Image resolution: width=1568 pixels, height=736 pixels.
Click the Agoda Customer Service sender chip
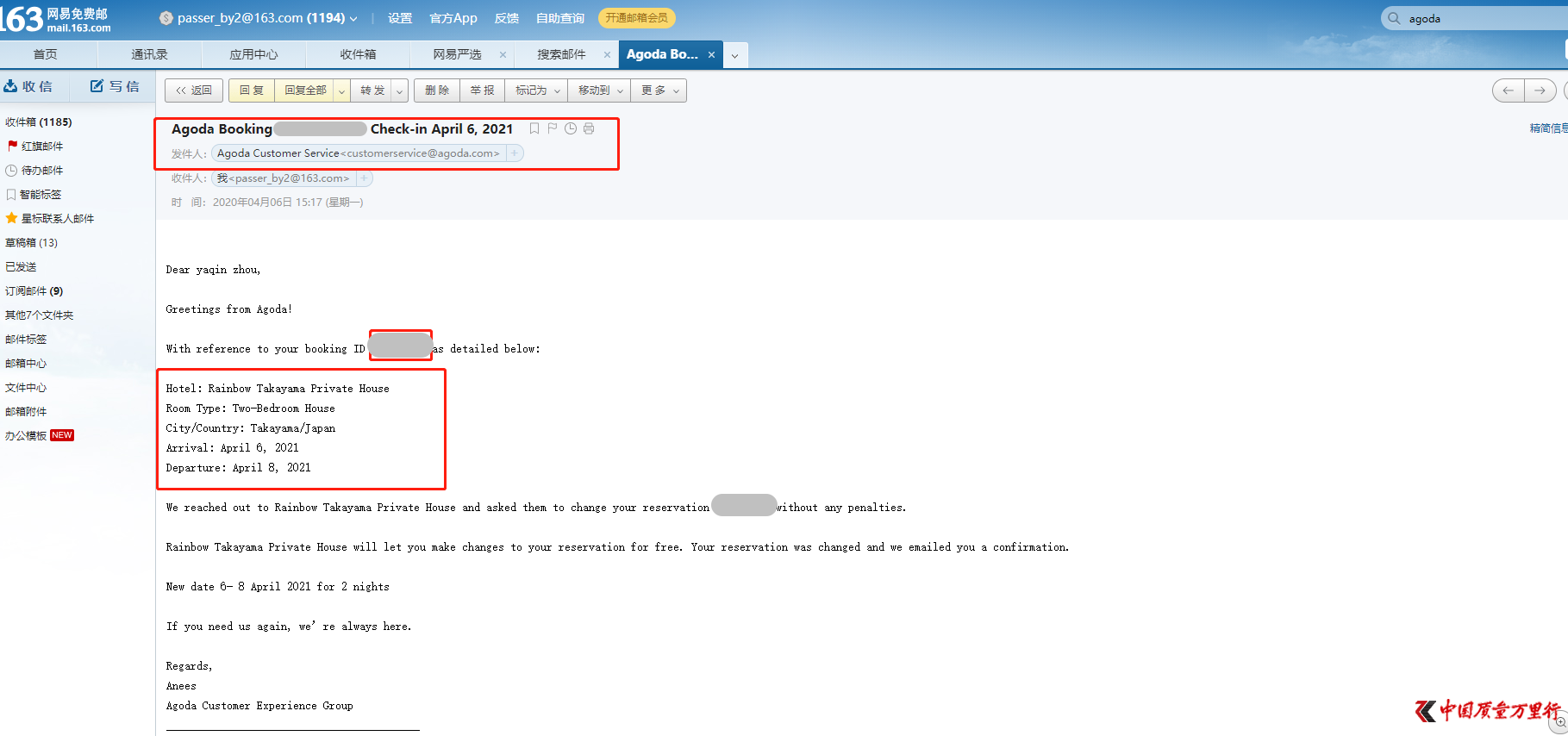click(359, 153)
